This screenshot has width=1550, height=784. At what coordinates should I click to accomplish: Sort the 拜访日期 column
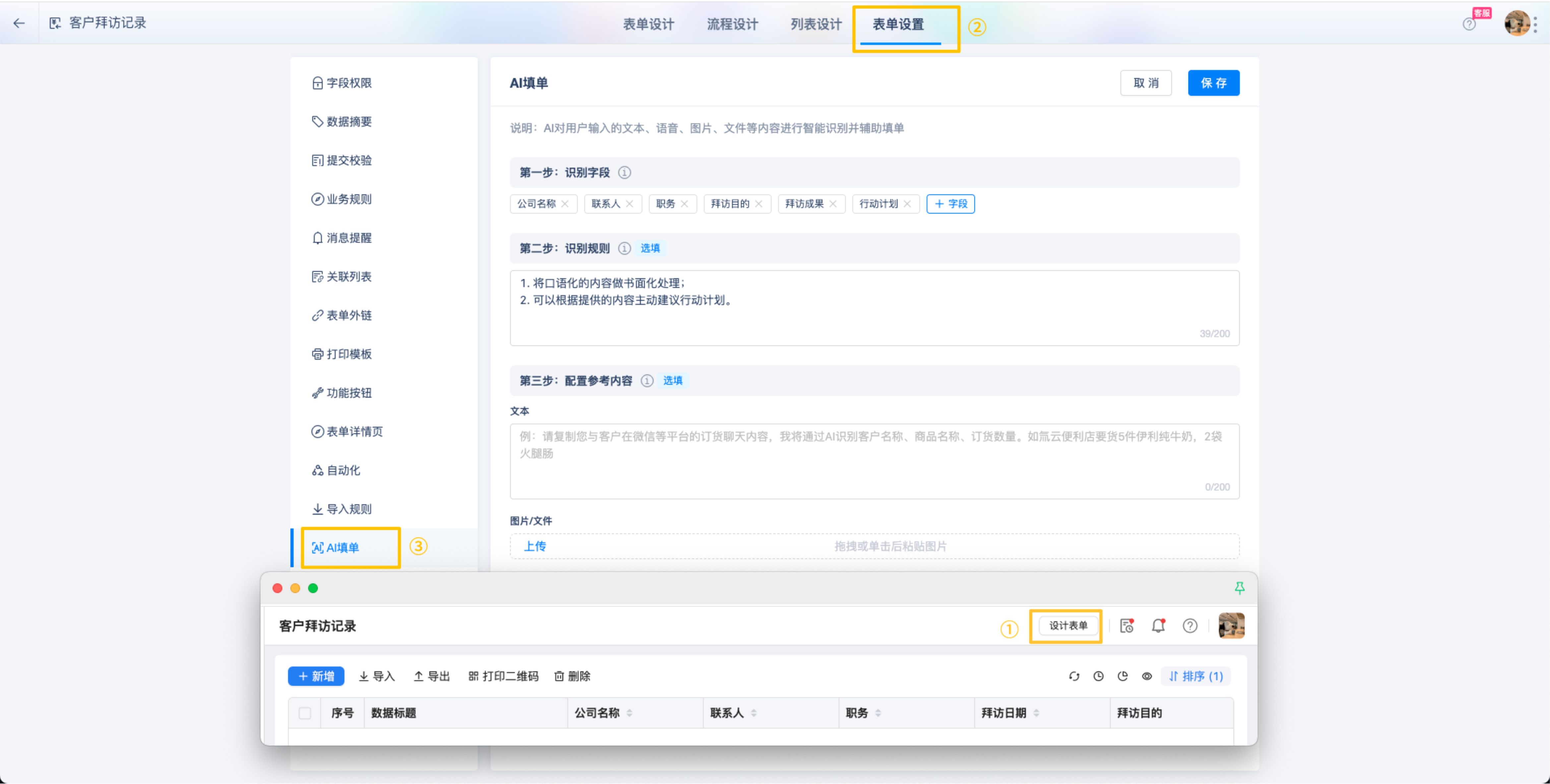point(1036,713)
